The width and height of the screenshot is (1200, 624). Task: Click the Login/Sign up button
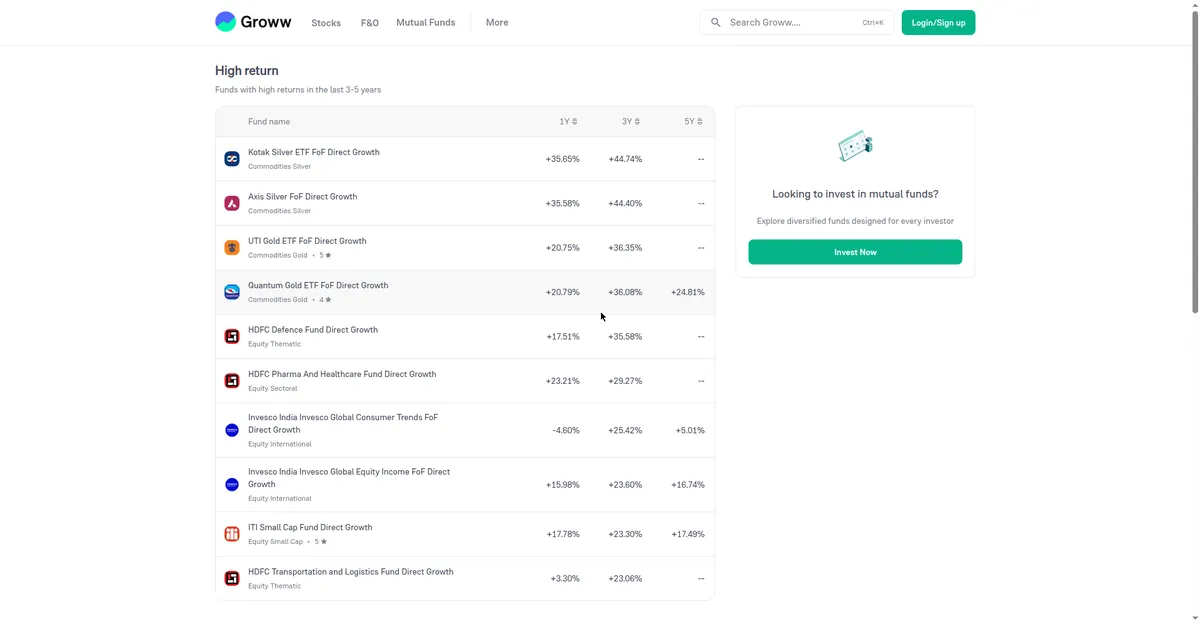(938, 22)
